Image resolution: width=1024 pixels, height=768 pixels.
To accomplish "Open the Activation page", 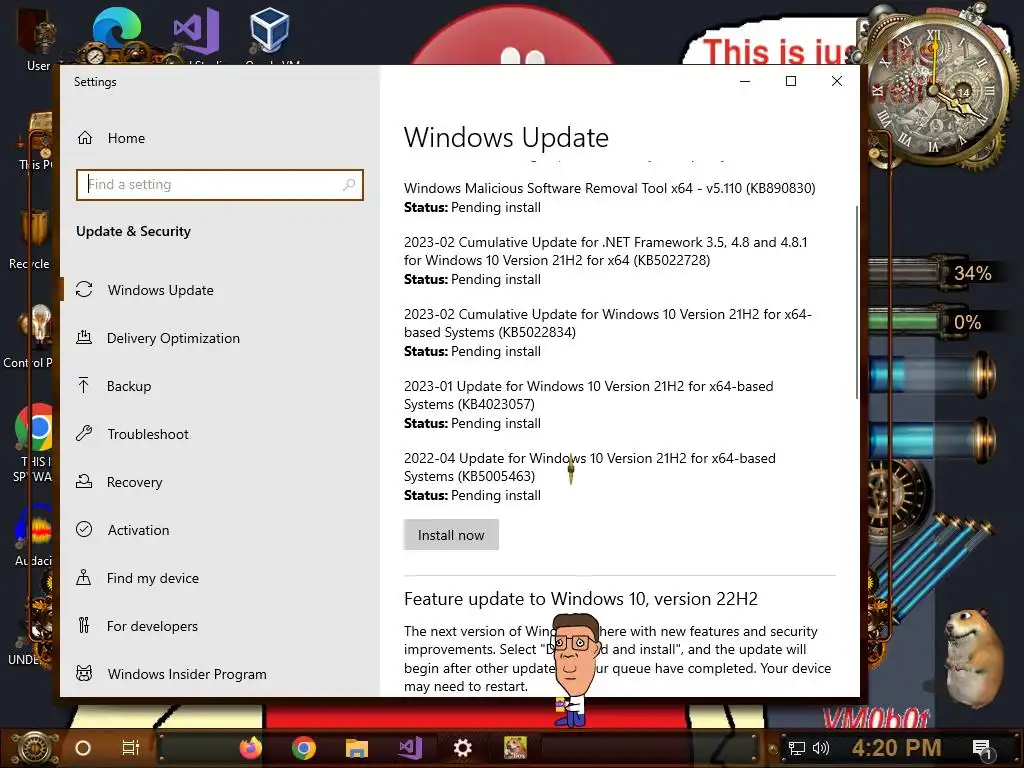I will 138,530.
